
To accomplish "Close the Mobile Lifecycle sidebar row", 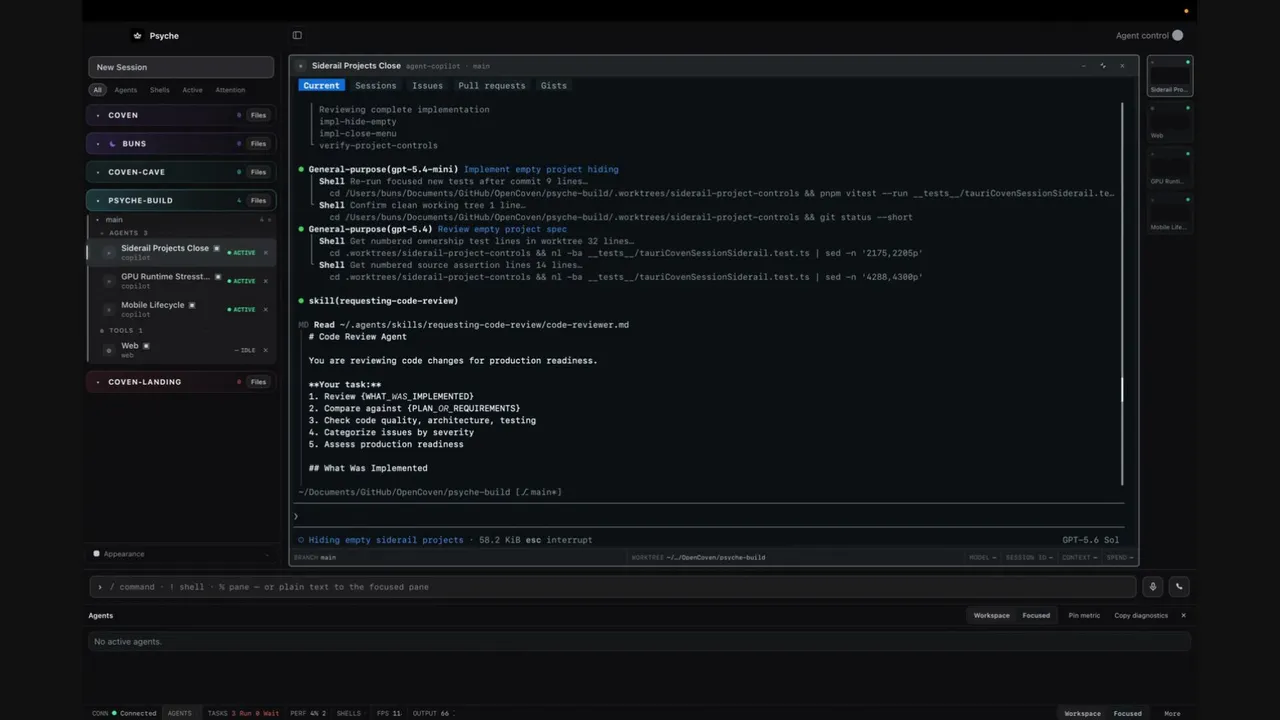I will click(x=266, y=309).
